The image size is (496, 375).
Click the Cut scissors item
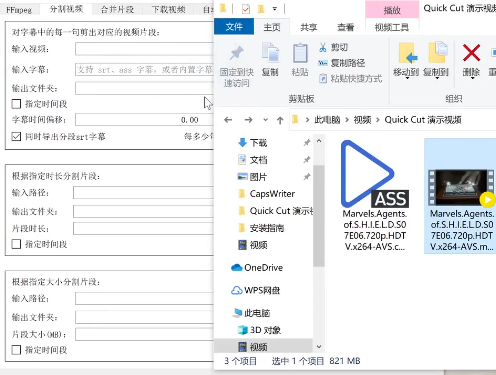tap(333, 47)
